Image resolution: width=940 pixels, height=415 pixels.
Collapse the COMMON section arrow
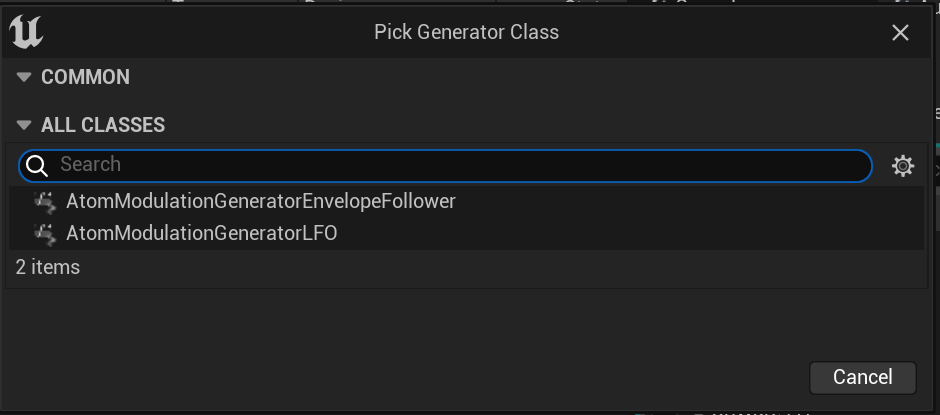(x=24, y=77)
